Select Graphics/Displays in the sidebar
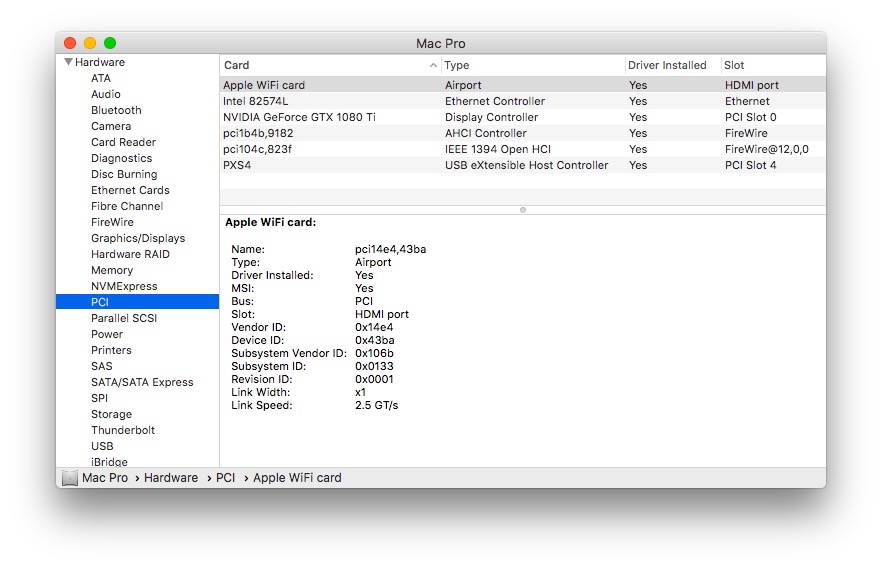This screenshot has width=882, height=568. 138,238
